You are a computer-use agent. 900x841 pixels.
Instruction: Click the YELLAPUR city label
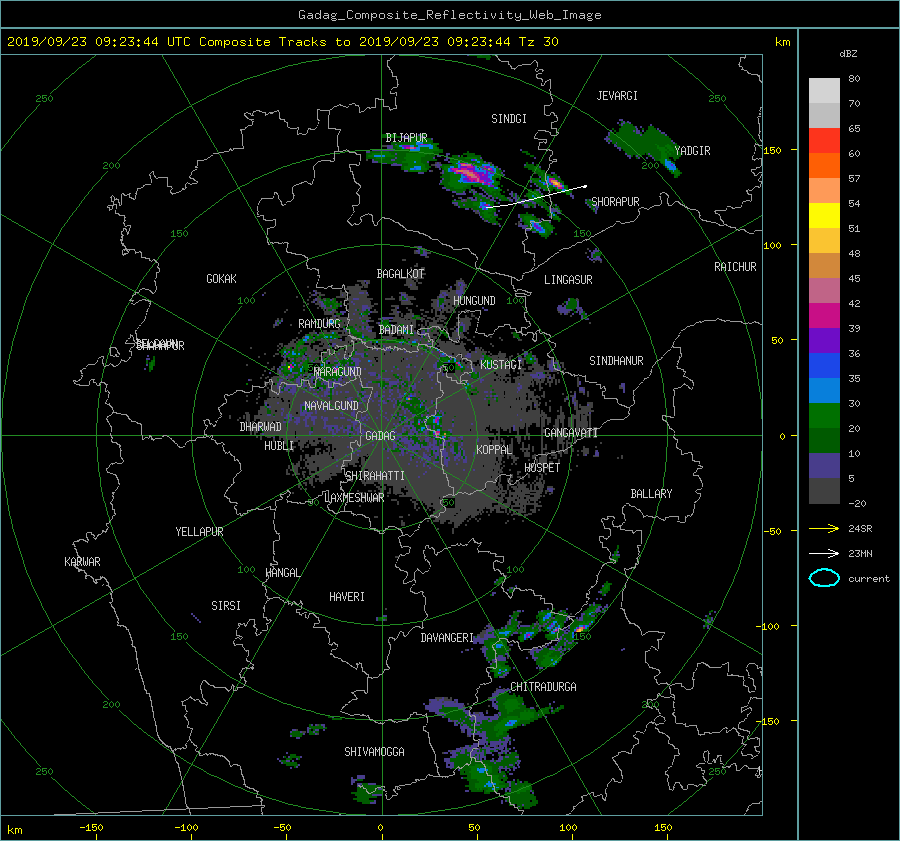[x=199, y=532]
